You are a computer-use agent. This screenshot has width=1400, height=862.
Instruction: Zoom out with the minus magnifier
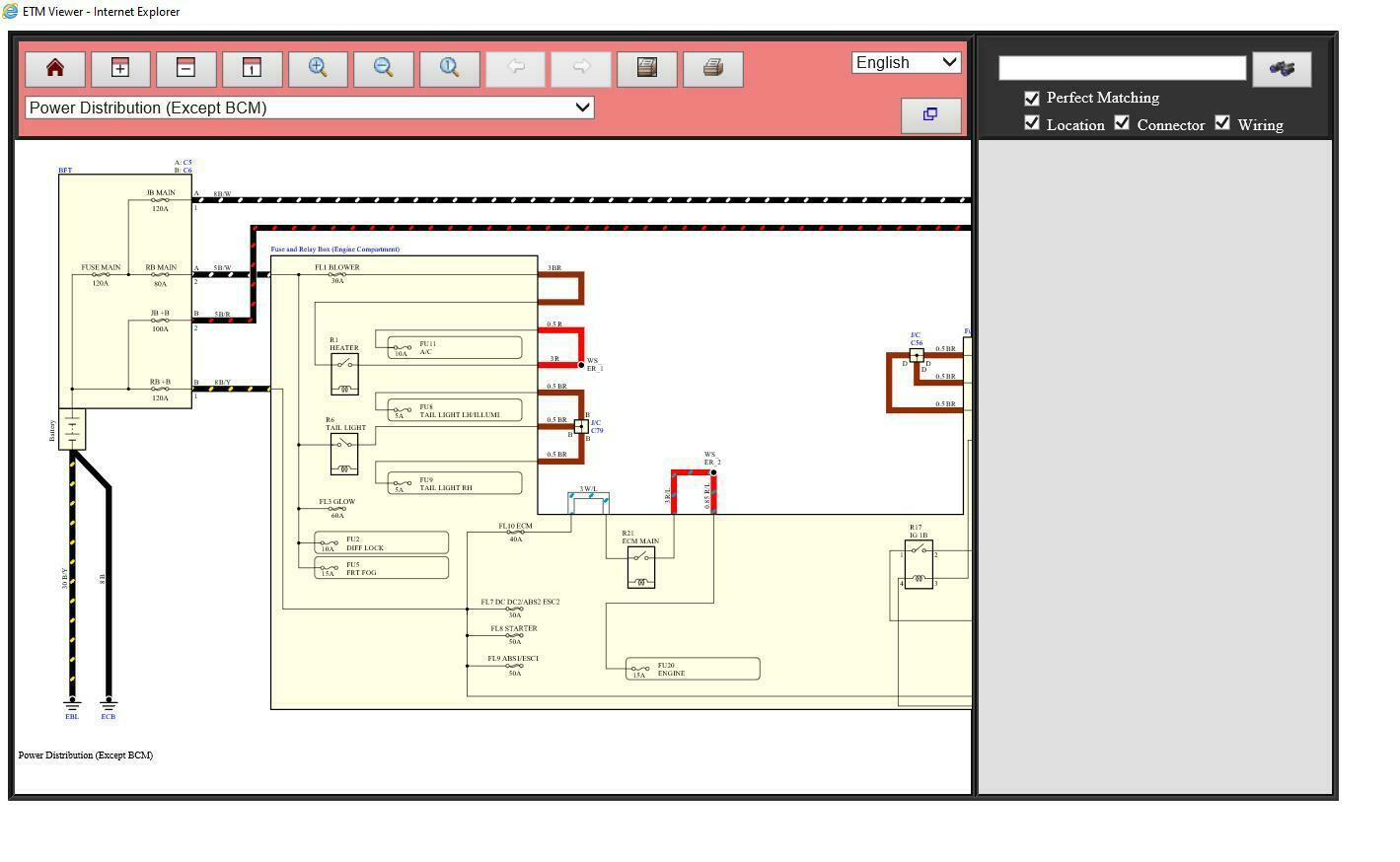tap(384, 68)
